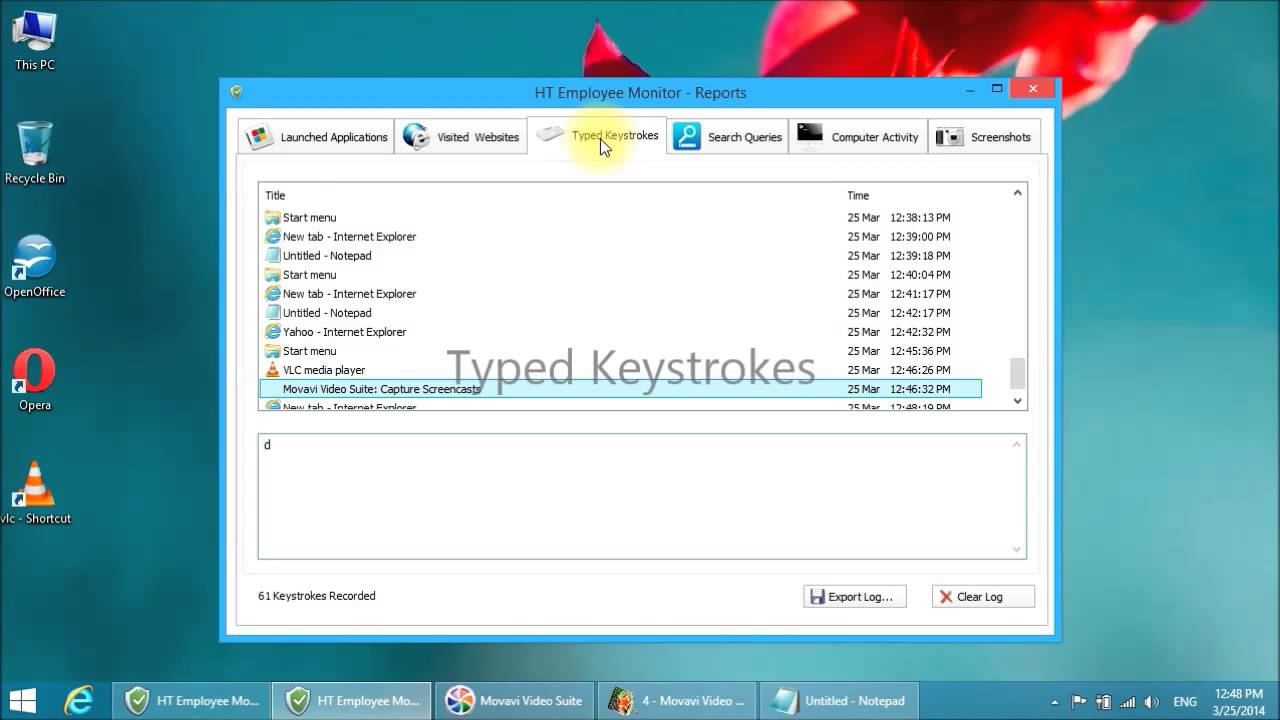Image resolution: width=1280 pixels, height=720 pixels.
Task: Select VLC media player log row
Action: click(620, 369)
